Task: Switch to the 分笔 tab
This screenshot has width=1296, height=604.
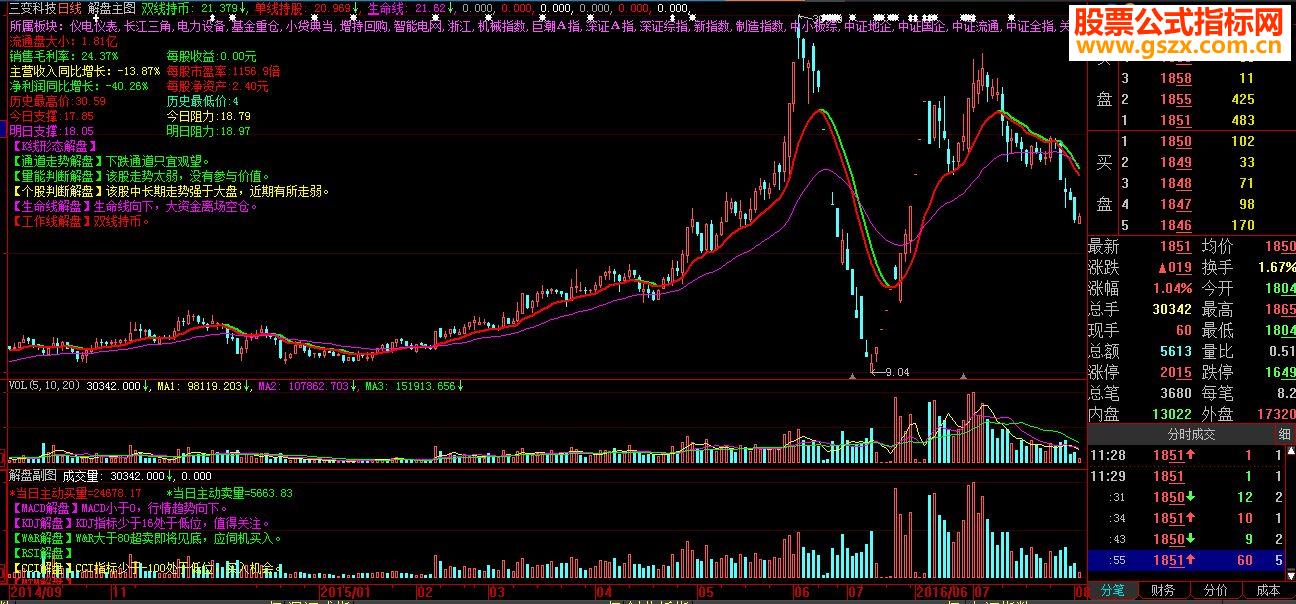Action: (1112, 590)
